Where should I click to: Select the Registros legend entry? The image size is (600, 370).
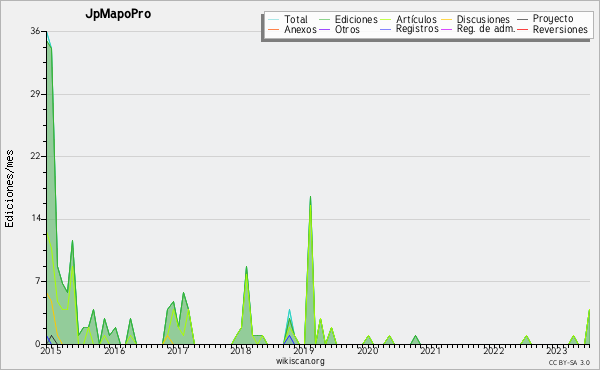tap(409, 29)
